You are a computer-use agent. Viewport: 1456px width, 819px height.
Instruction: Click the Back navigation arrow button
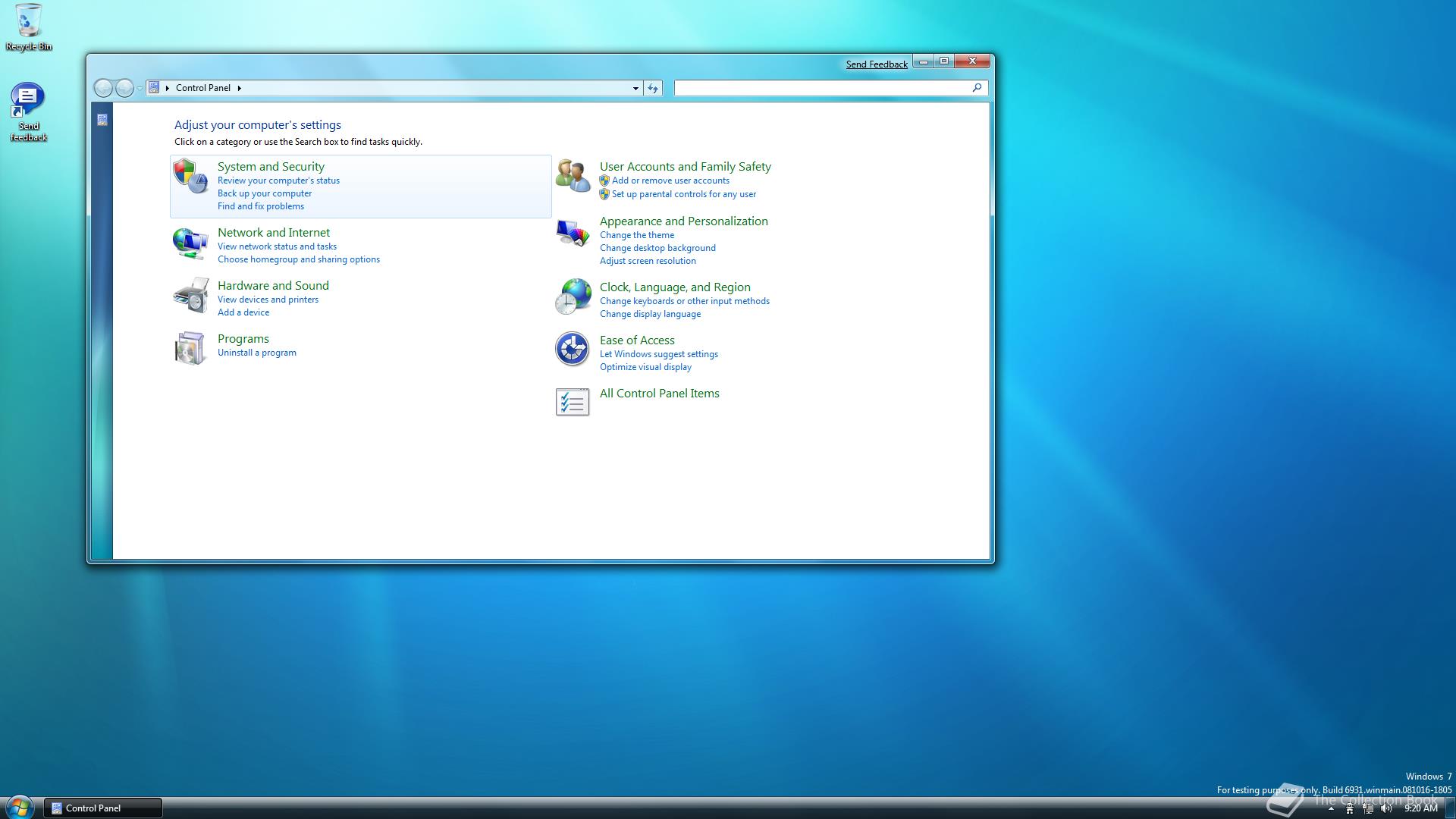coord(103,88)
